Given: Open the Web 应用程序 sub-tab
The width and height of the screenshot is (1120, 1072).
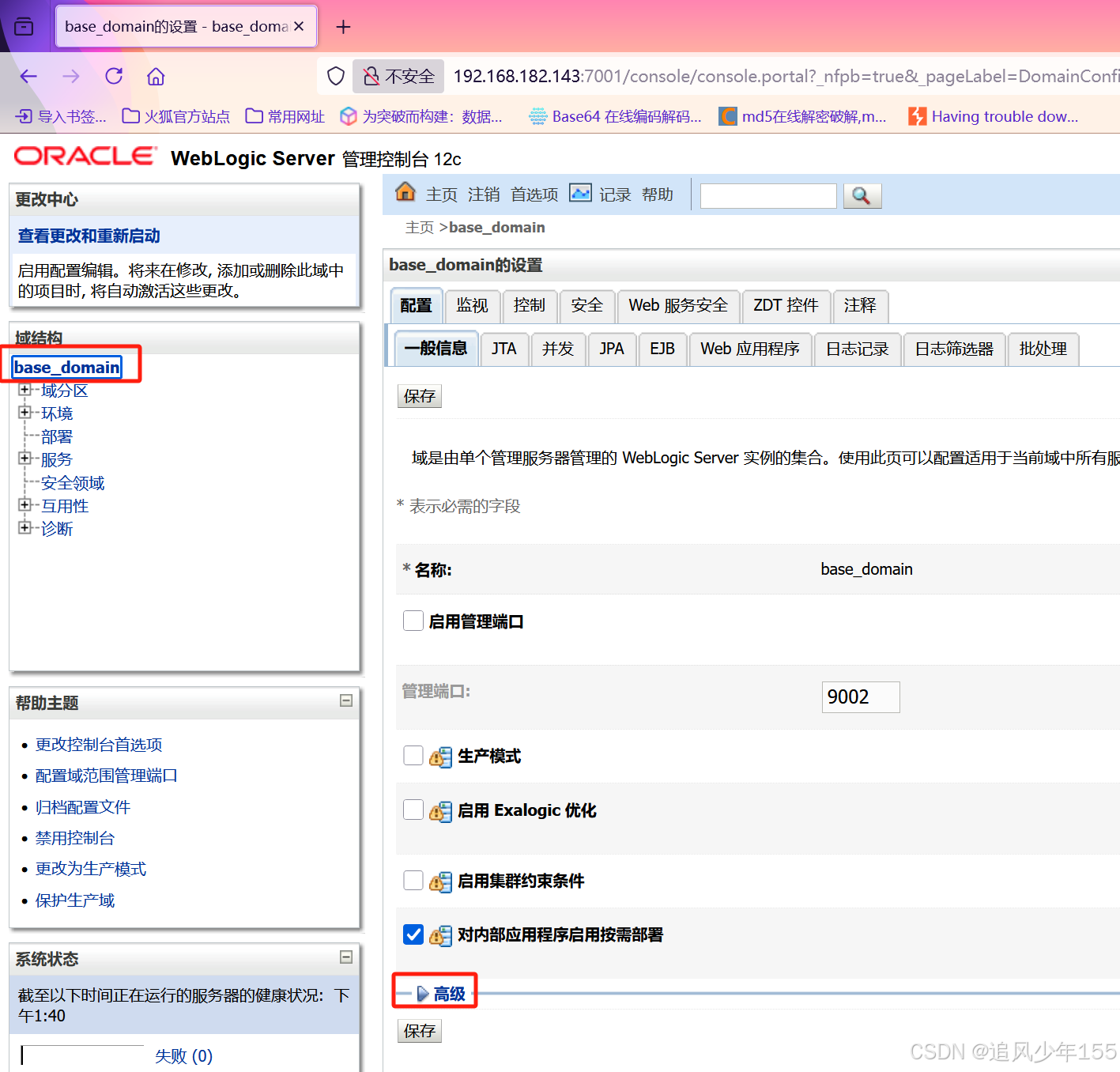Looking at the screenshot, I should [749, 349].
